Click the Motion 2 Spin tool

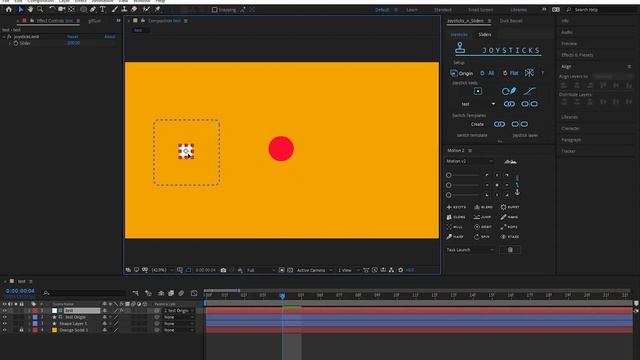[x=482, y=237]
